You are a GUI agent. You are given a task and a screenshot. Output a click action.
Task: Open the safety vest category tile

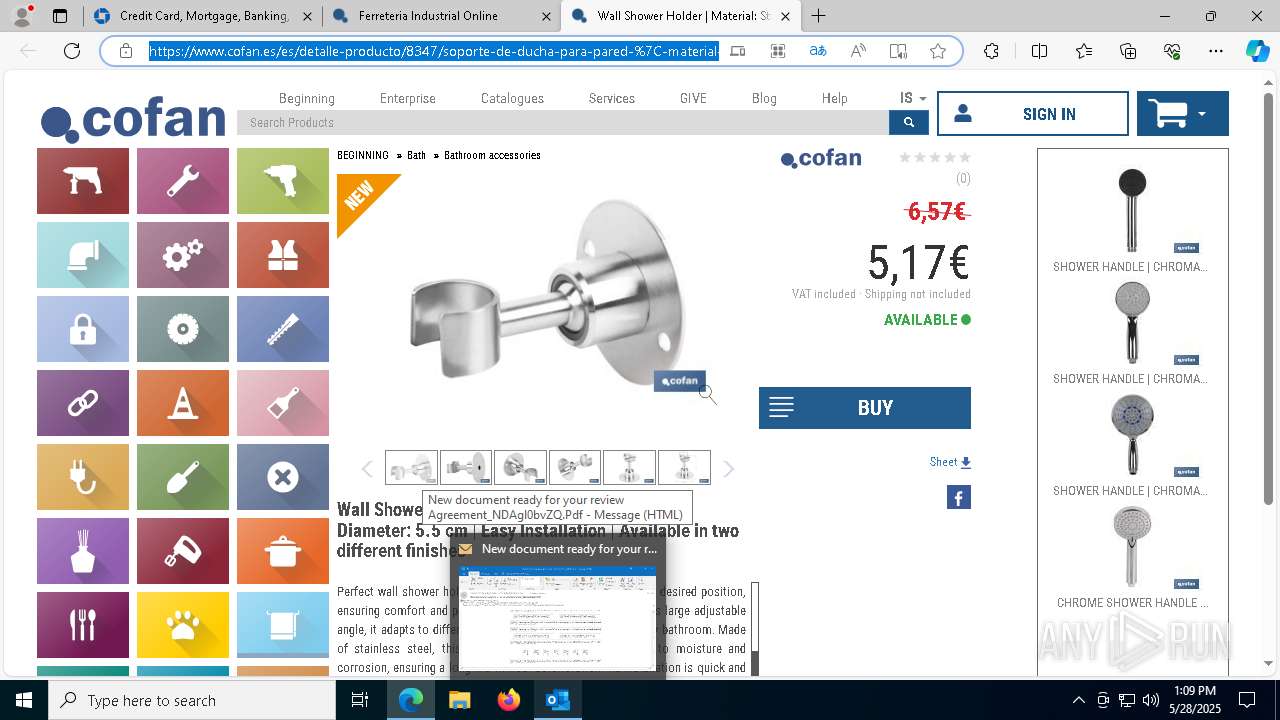[283, 255]
